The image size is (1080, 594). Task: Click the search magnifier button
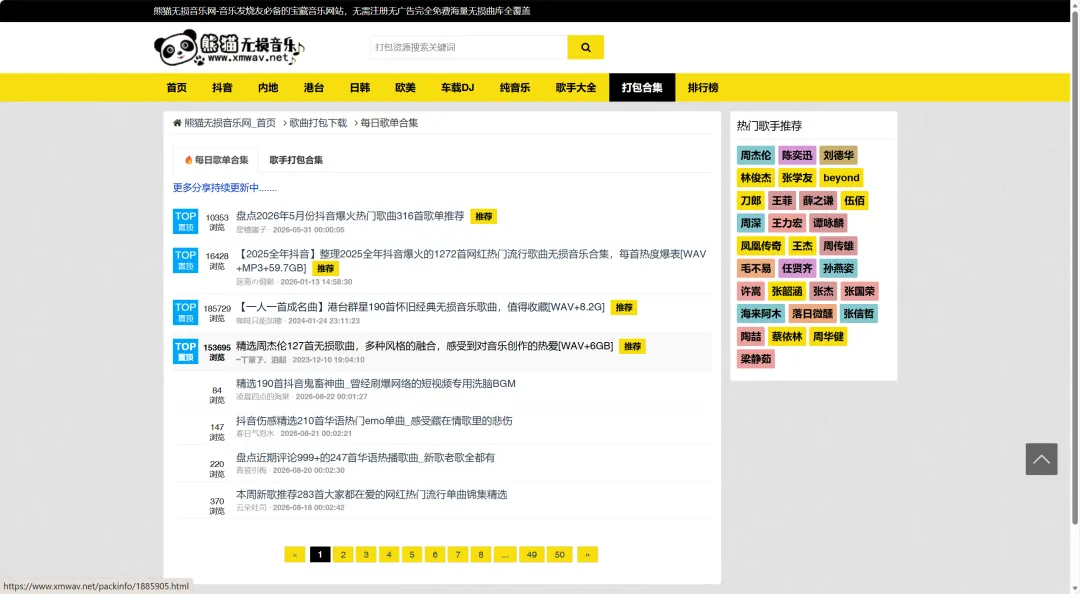(x=585, y=48)
